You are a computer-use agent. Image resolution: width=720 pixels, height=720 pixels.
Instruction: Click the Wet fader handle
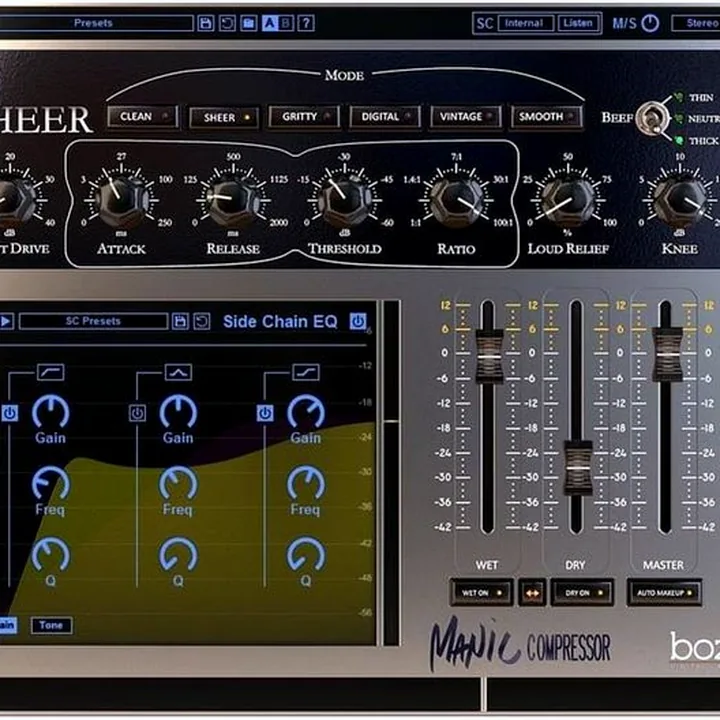pos(489,356)
